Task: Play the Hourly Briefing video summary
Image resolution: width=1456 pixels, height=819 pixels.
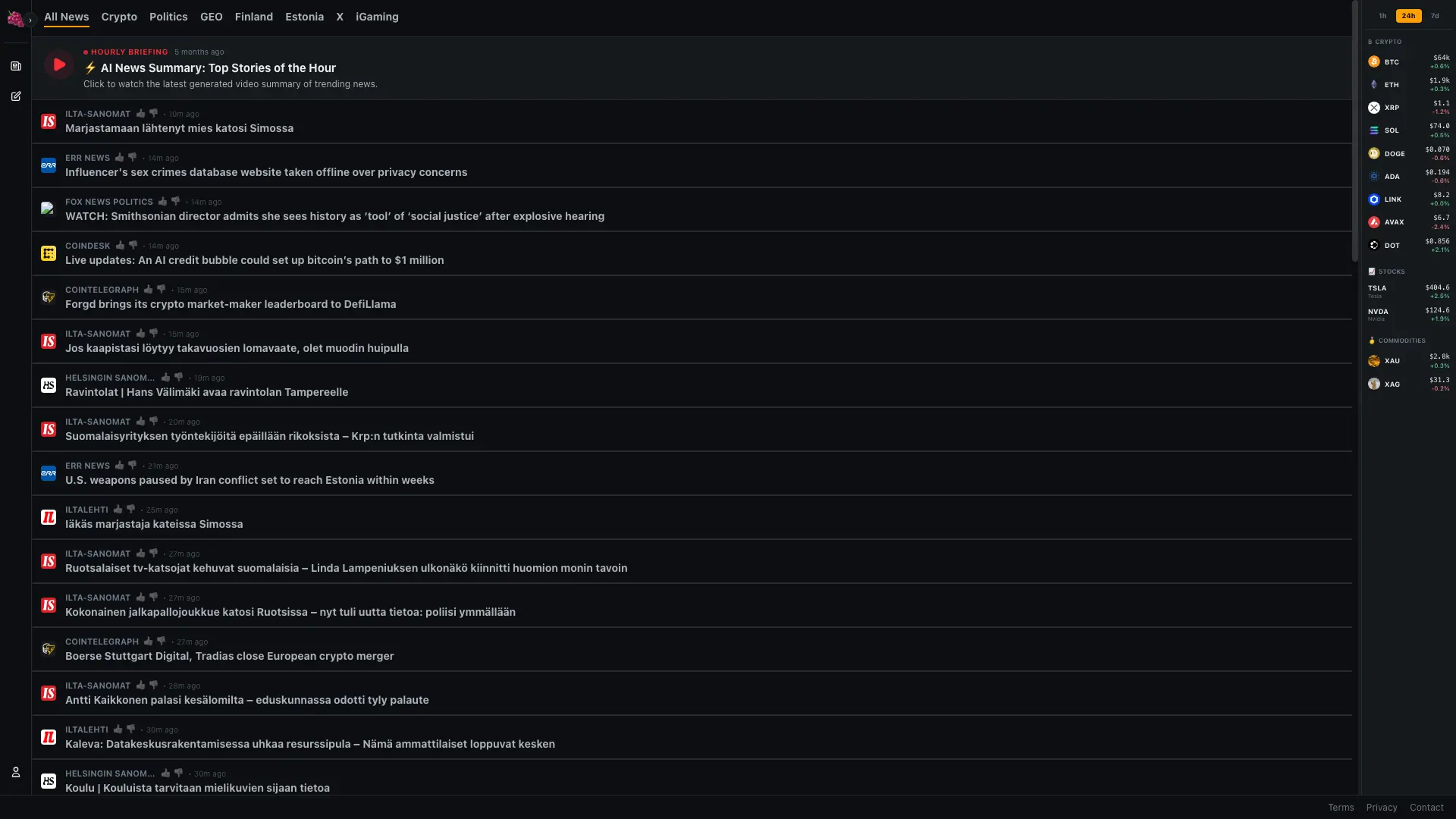Action: [58, 64]
